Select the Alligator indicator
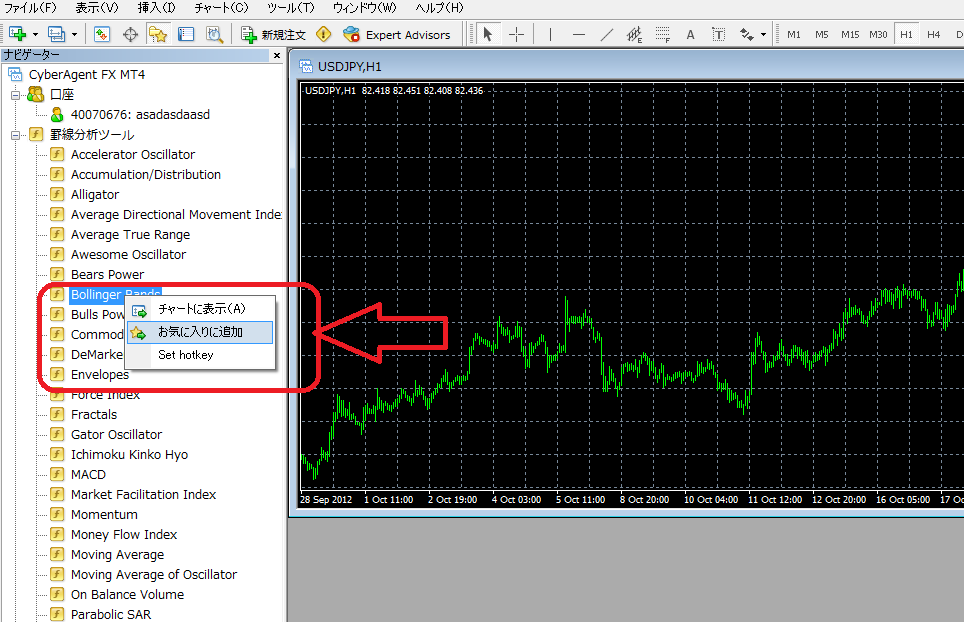 point(95,194)
